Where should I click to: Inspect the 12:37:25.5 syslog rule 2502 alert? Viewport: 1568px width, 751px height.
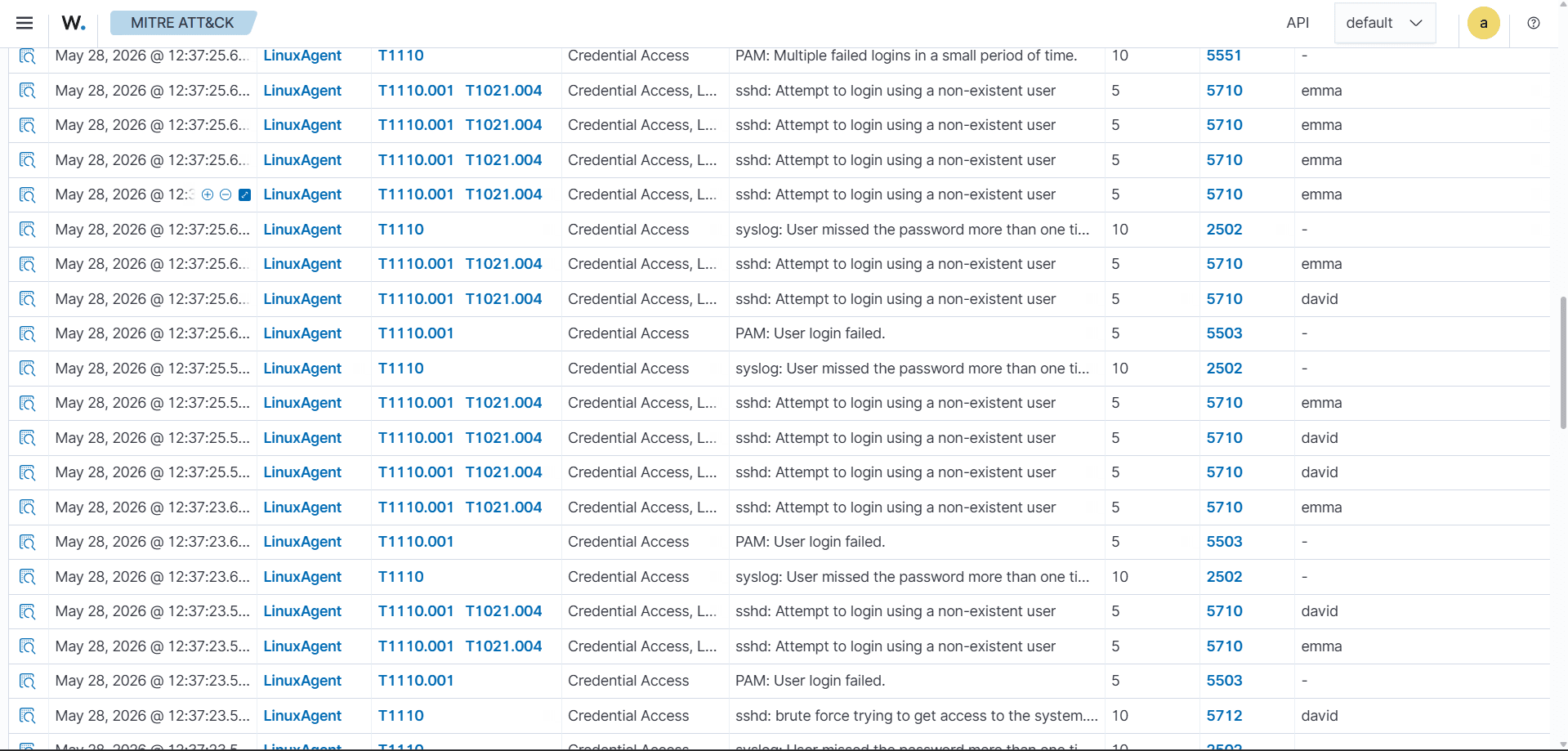28,369
